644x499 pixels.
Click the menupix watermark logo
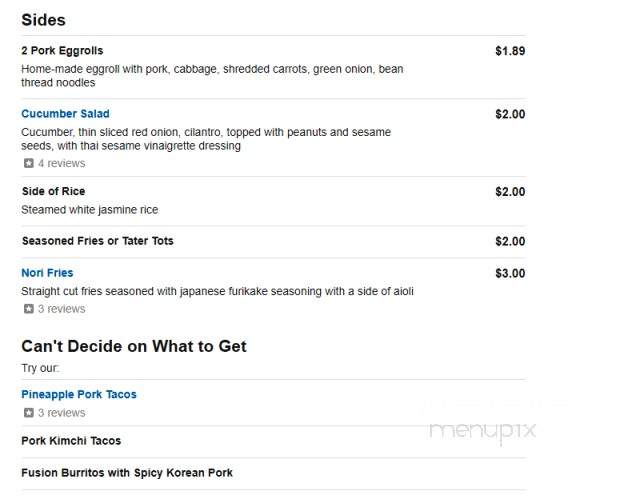(x=483, y=431)
